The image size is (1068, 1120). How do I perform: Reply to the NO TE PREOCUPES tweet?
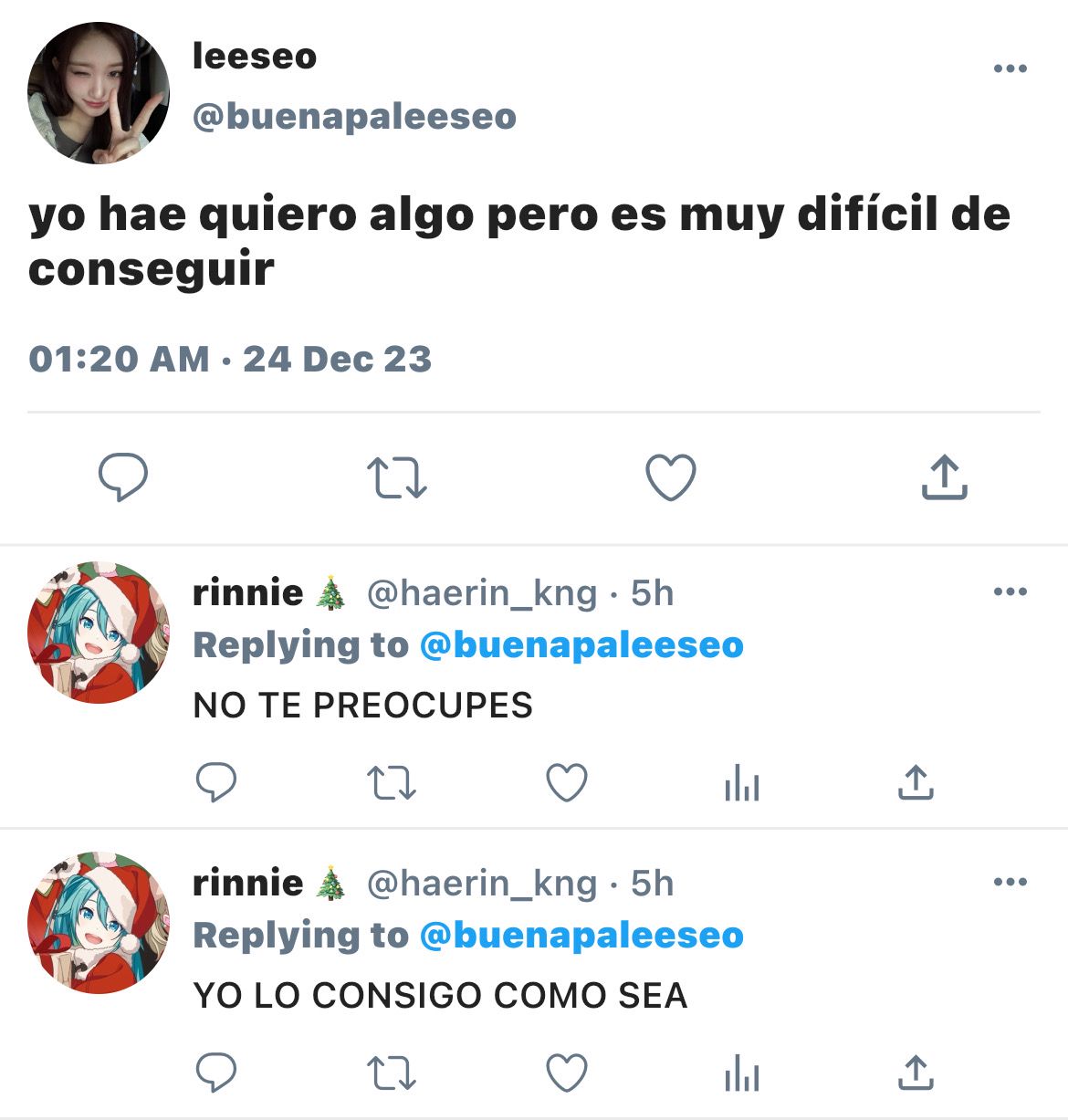[216, 782]
